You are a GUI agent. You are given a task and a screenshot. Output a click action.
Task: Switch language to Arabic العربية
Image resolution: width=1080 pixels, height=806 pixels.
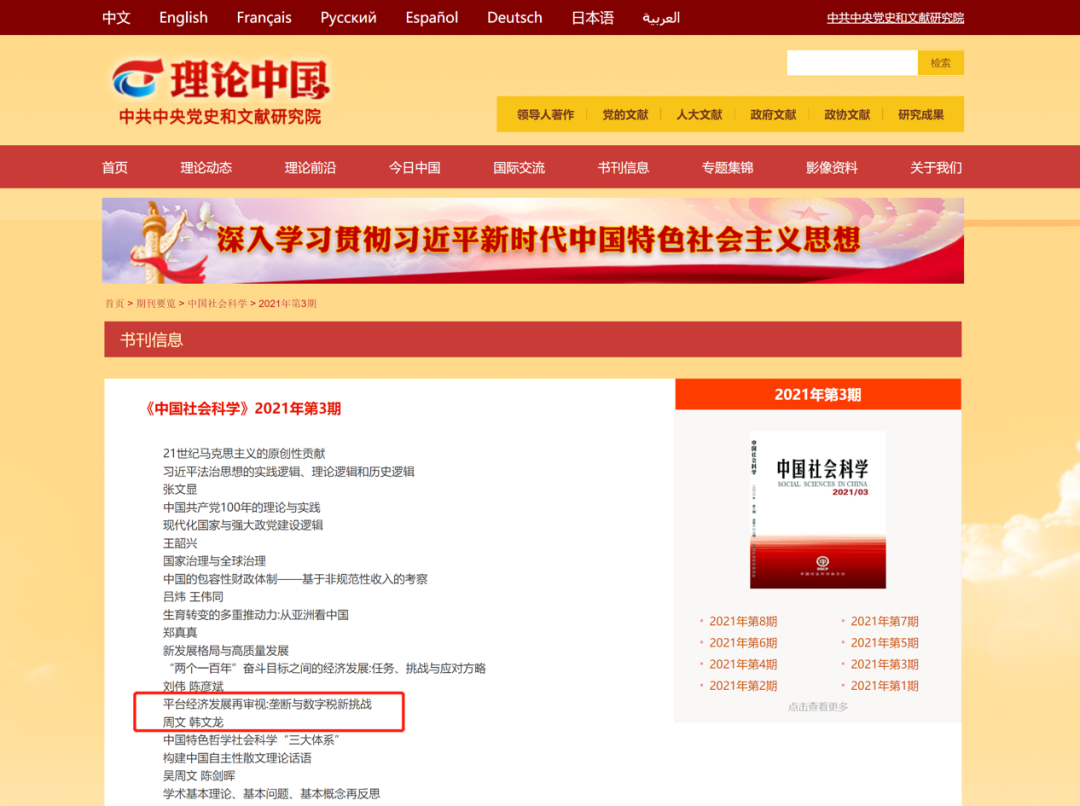coord(661,17)
